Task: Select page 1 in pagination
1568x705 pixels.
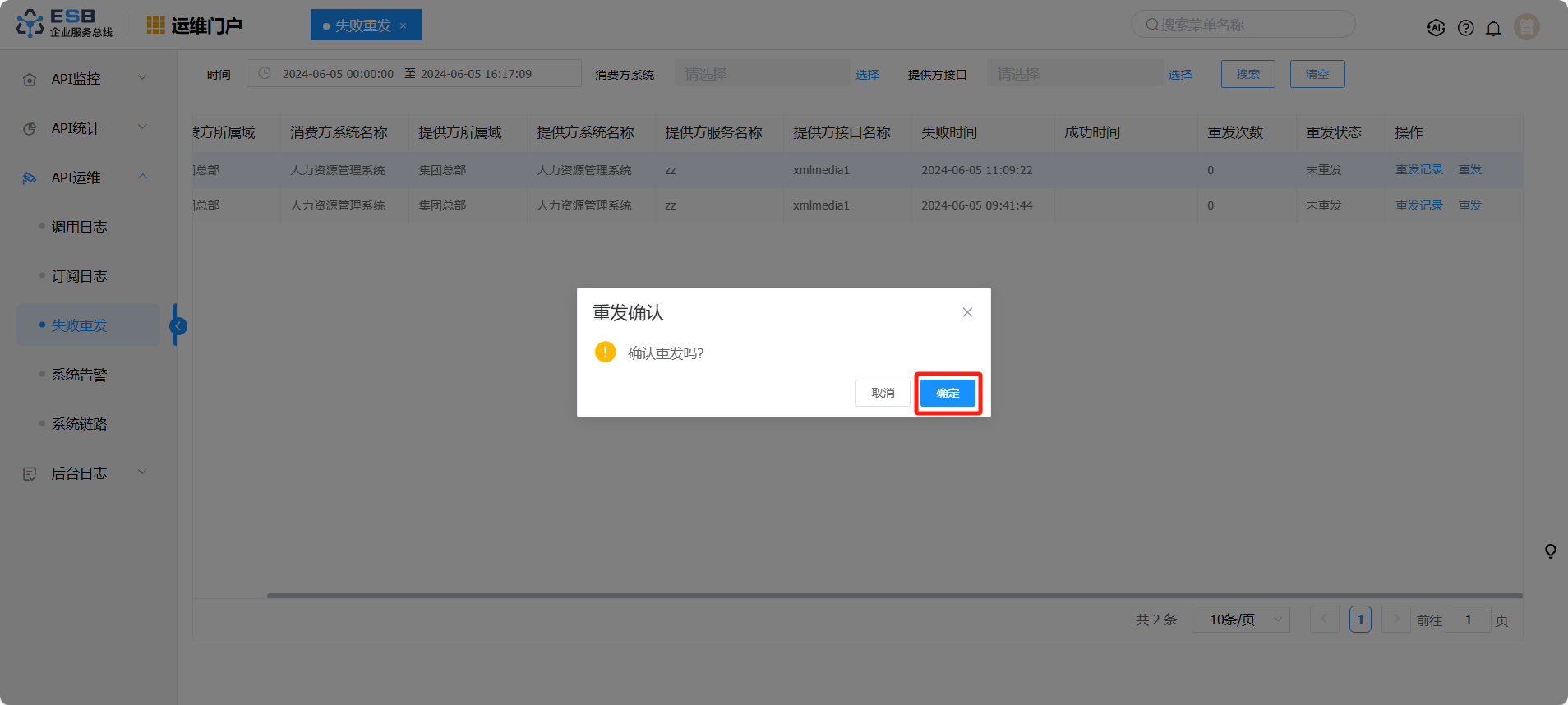Action: tap(1360, 620)
